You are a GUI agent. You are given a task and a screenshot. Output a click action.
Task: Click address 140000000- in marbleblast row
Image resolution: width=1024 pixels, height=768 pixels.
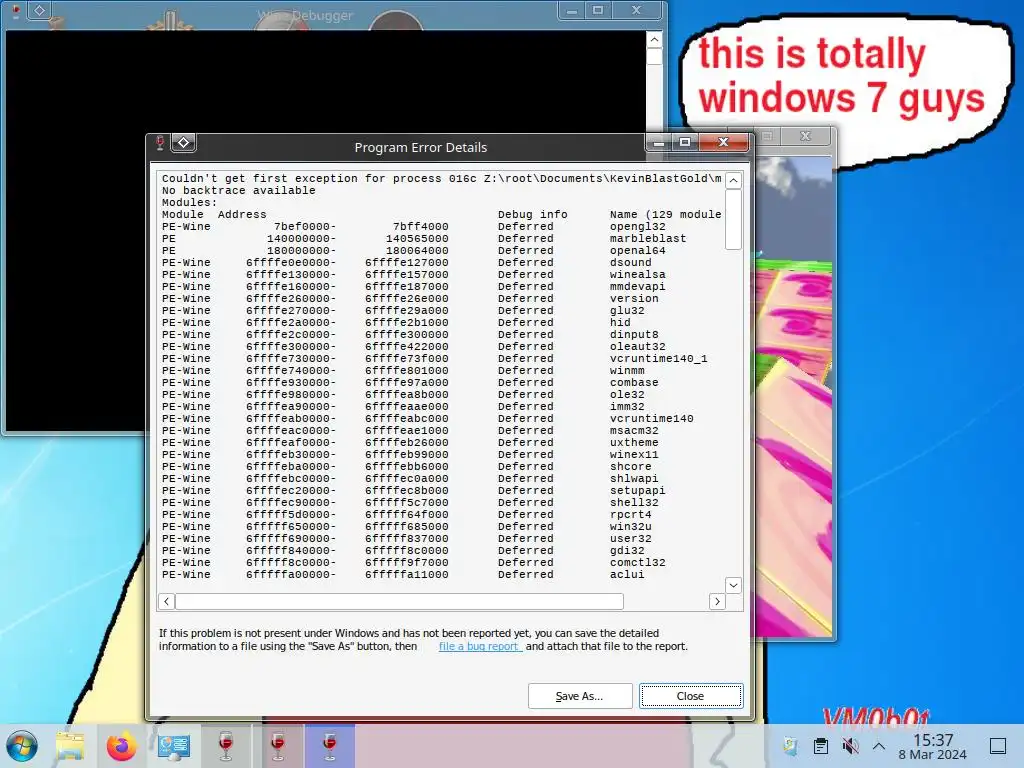(x=301, y=238)
